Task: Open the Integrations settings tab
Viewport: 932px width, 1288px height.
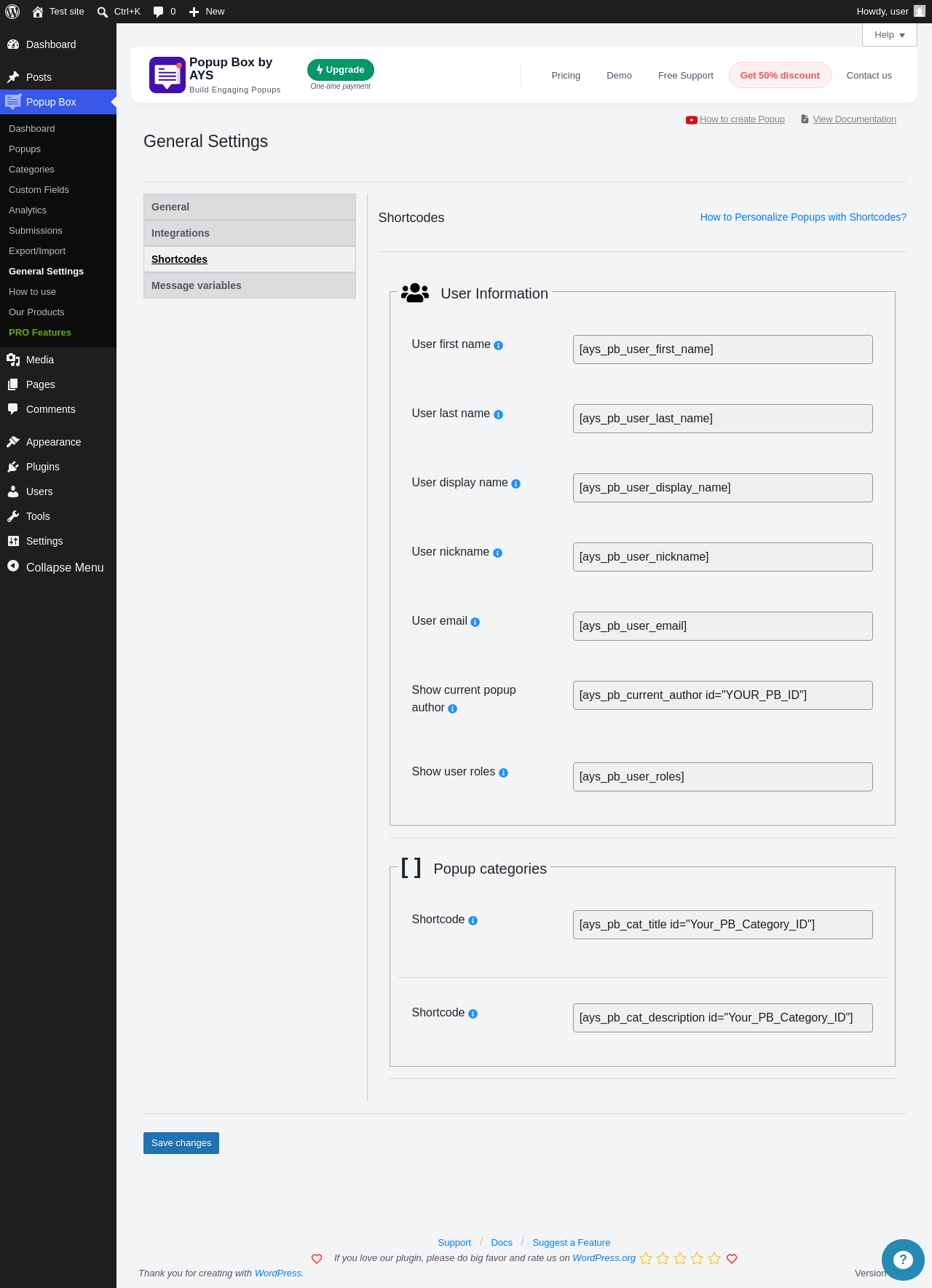Action: (x=250, y=233)
